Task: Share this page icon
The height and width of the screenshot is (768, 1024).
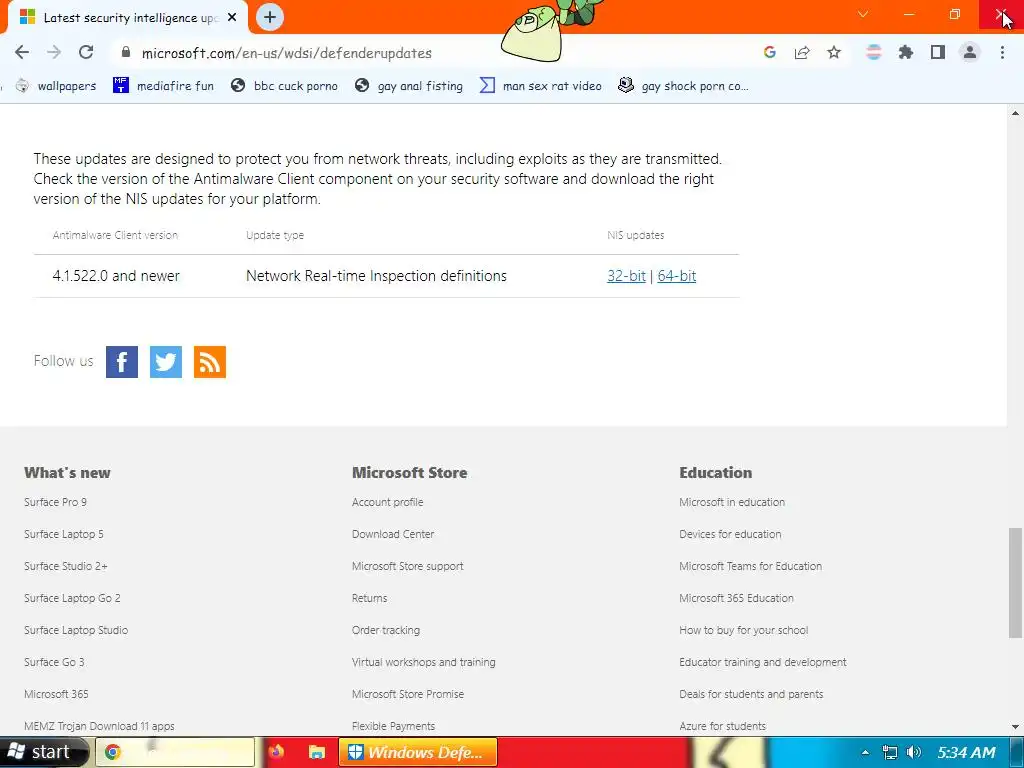Action: (x=802, y=53)
